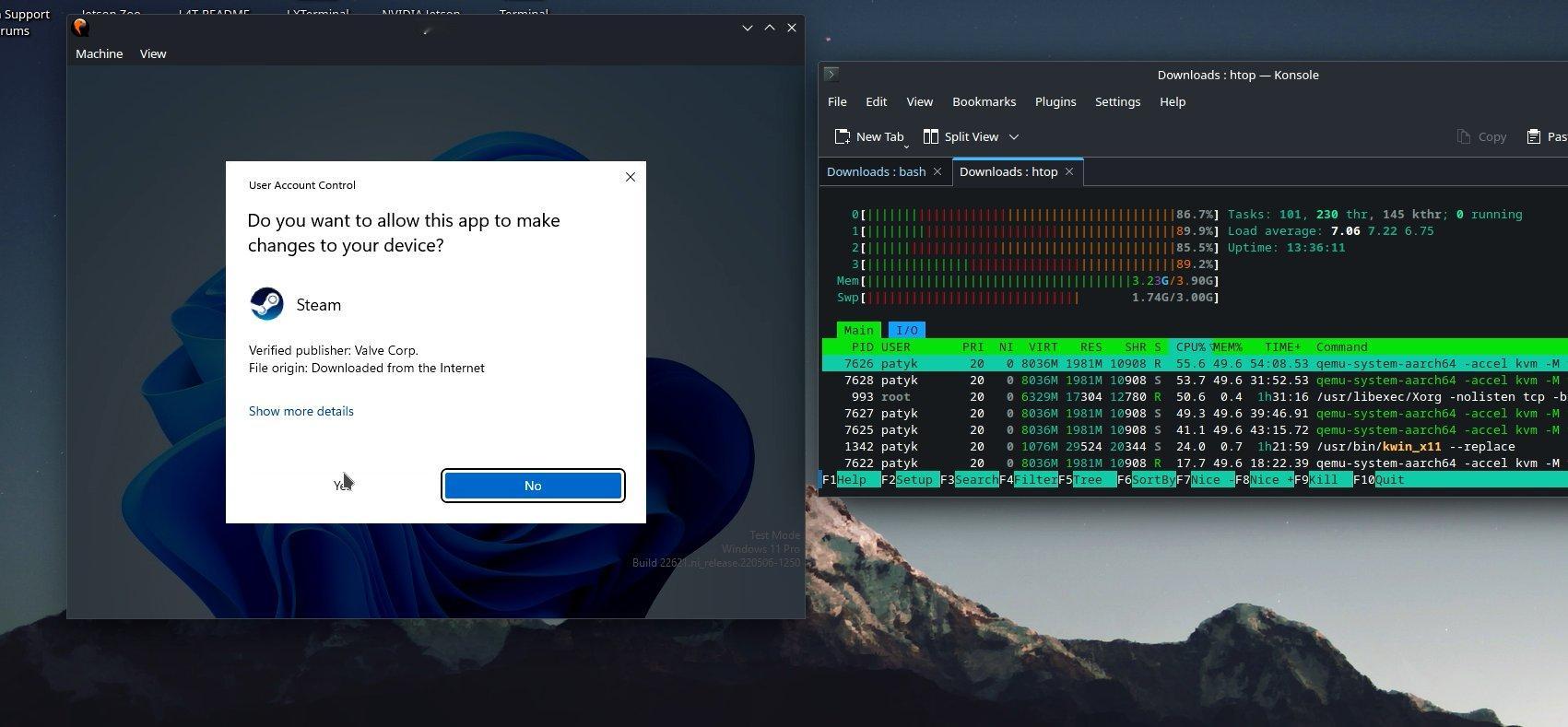1568x727 pixels.
Task: Select the htop Main tab
Action: pyautogui.click(x=858, y=330)
